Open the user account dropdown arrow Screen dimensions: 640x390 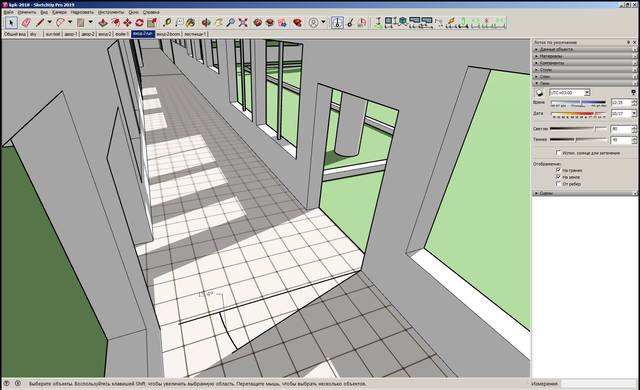[323, 22]
